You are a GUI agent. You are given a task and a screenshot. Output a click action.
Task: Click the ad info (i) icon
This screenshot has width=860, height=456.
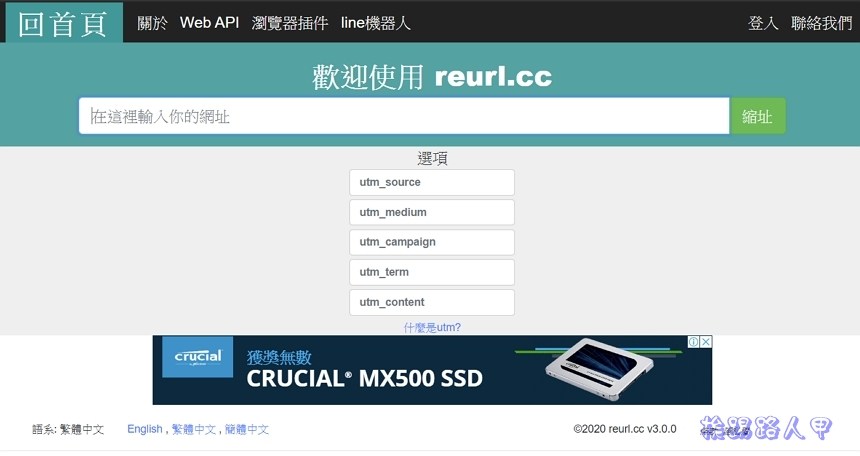tap(694, 342)
